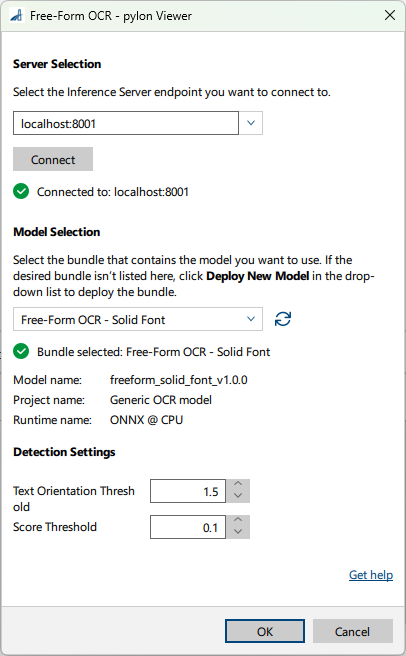Viewport: 406px width, 656px height.
Task: Increase Score Threshold with up arrow
Action: pyautogui.click(x=238, y=520)
